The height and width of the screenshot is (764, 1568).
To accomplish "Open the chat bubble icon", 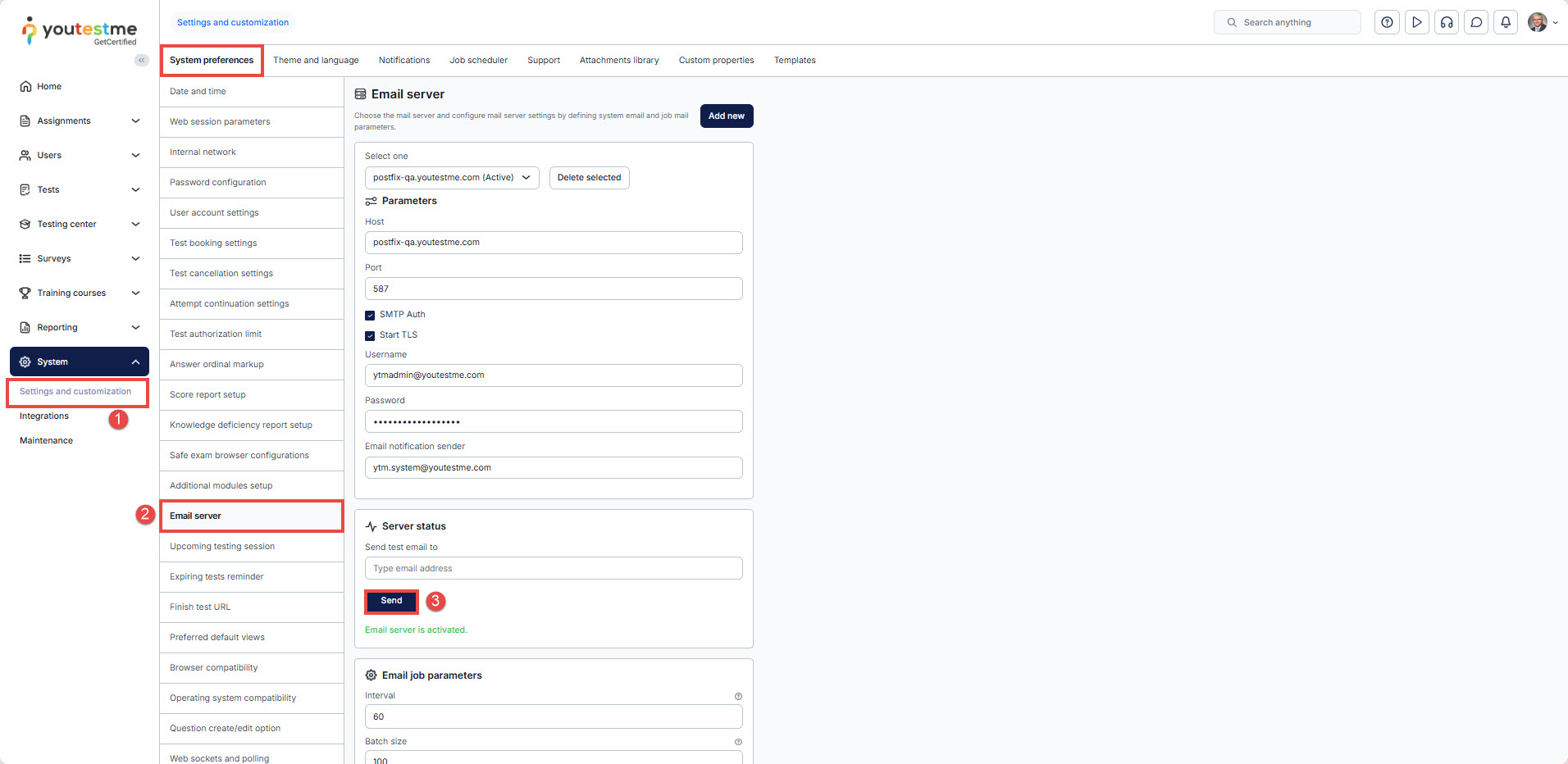I will click(1476, 23).
